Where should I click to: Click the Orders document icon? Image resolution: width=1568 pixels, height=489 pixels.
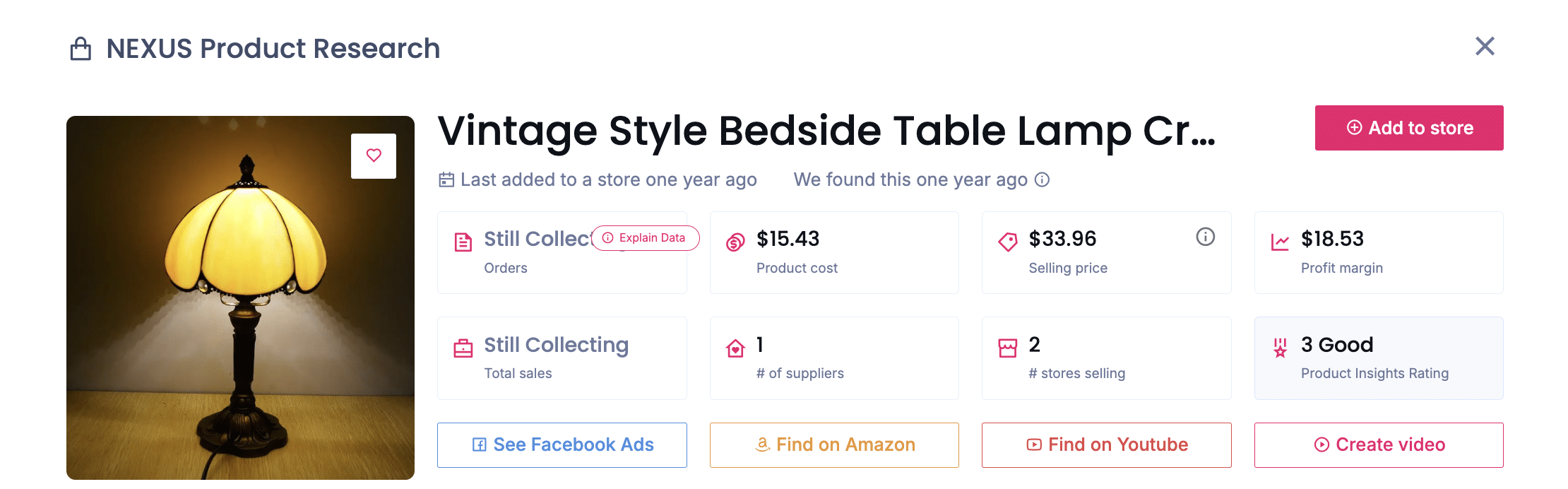463,242
